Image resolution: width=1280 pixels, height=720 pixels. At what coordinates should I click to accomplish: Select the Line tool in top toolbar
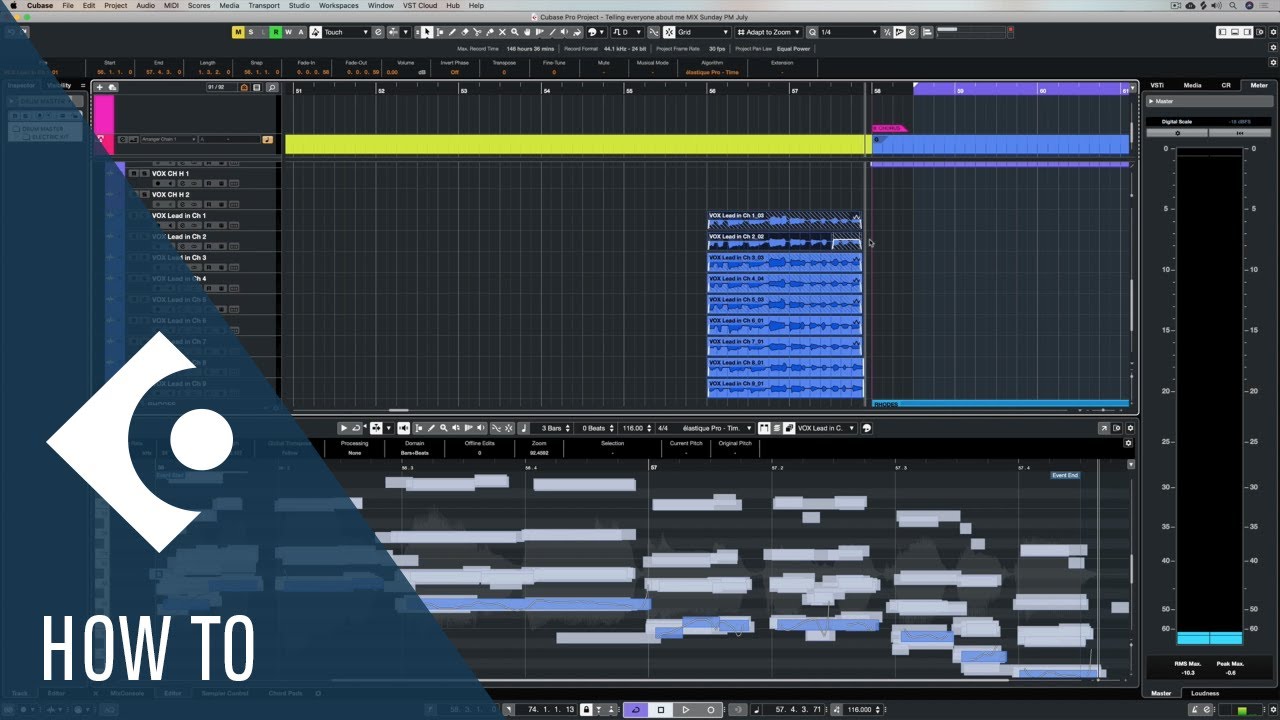(552, 32)
